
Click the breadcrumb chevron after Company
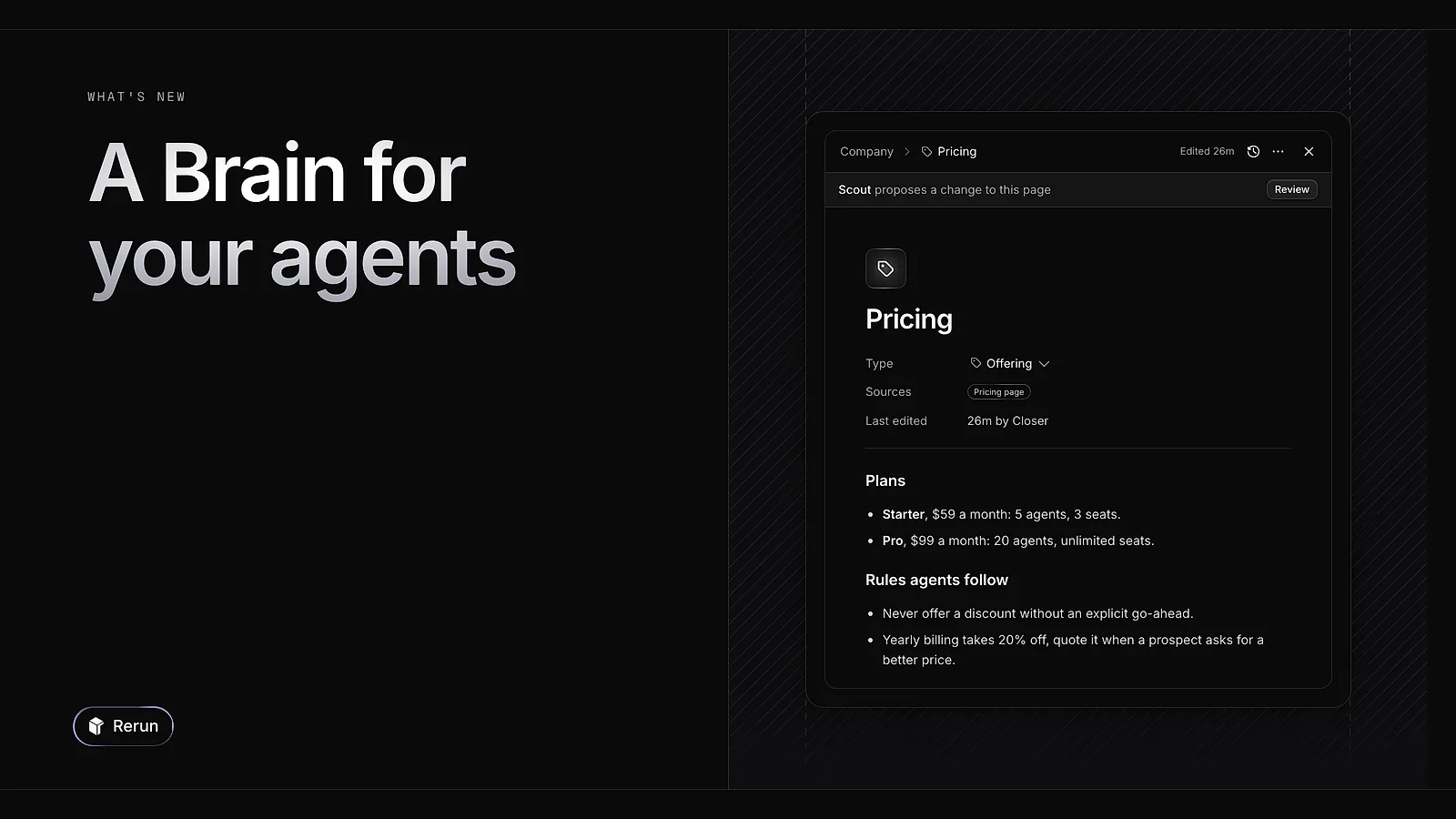(906, 152)
